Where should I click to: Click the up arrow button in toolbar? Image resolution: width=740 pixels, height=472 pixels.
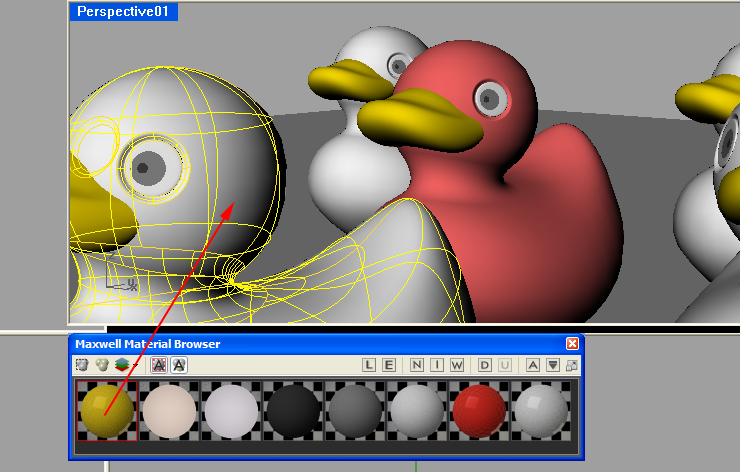[533, 365]
